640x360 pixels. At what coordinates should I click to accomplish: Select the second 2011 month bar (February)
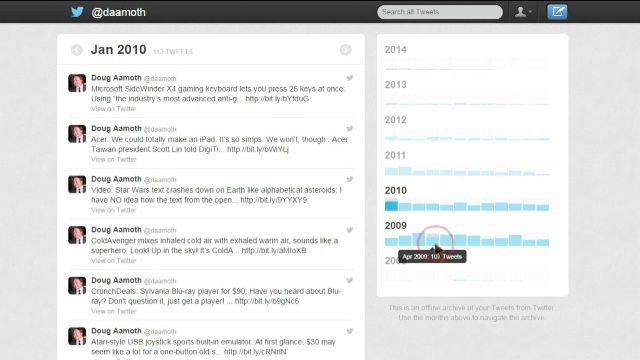pyautogui.click(x=405, y=171)
